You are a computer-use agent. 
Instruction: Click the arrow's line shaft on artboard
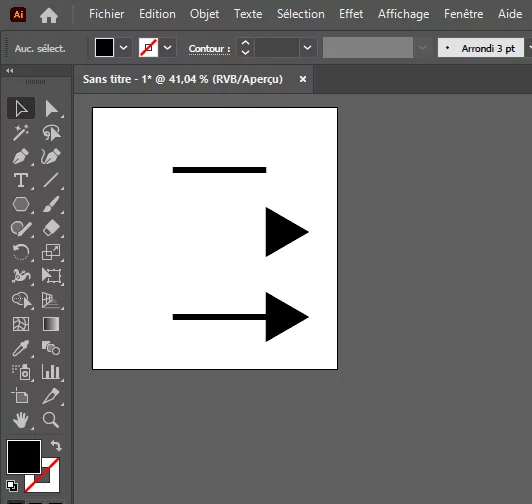[x=219, y=317]
